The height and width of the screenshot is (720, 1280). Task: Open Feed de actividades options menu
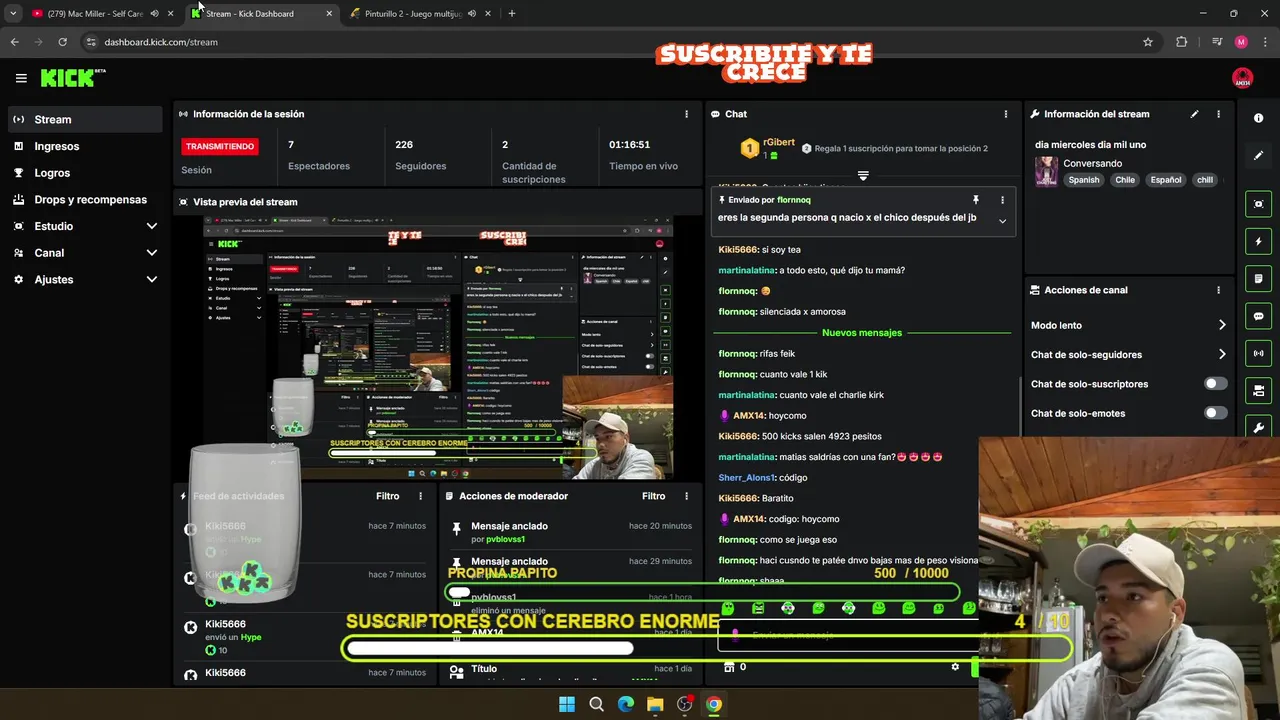(x=420, y=496)
